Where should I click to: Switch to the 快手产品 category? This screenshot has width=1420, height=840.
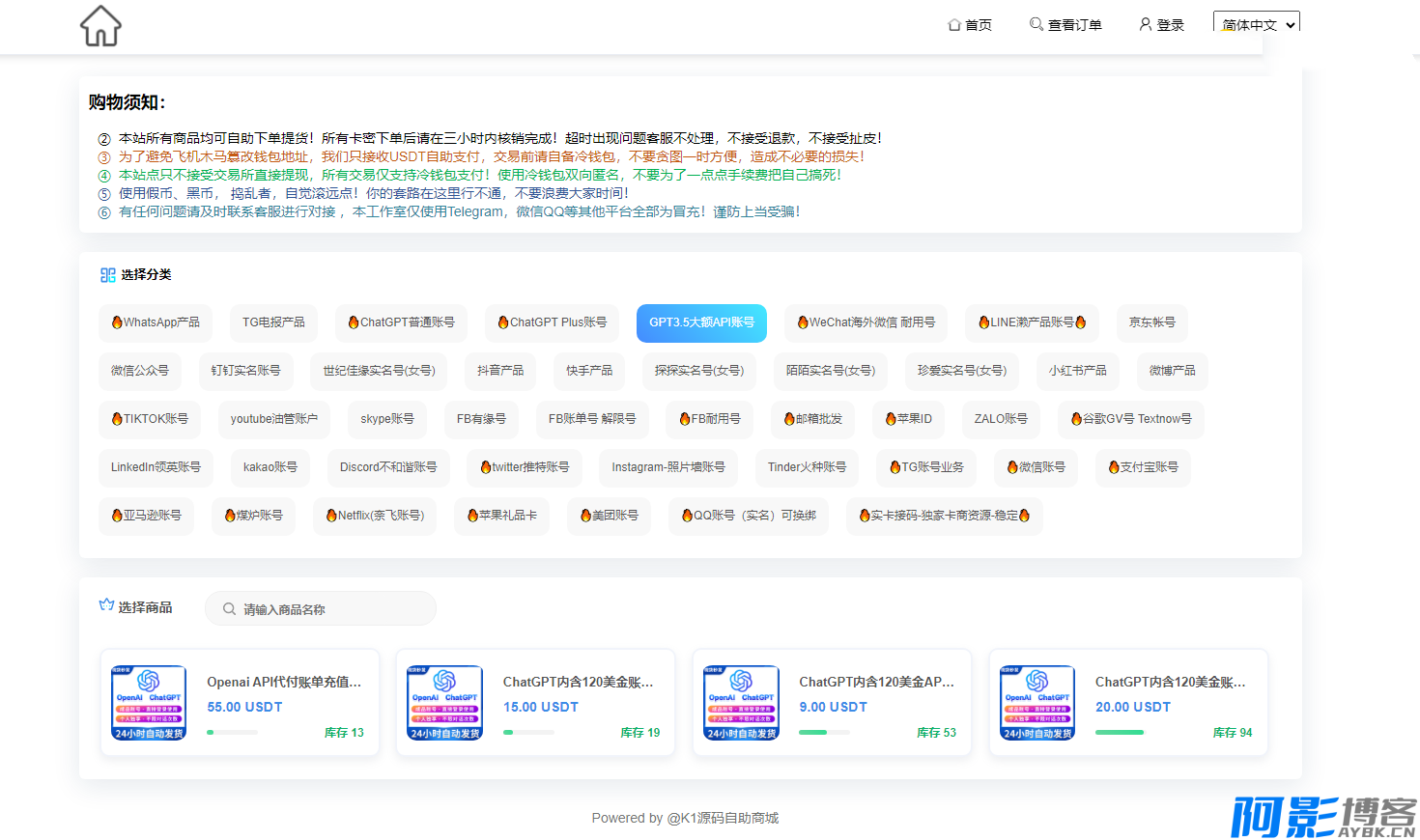coord(589,371)
